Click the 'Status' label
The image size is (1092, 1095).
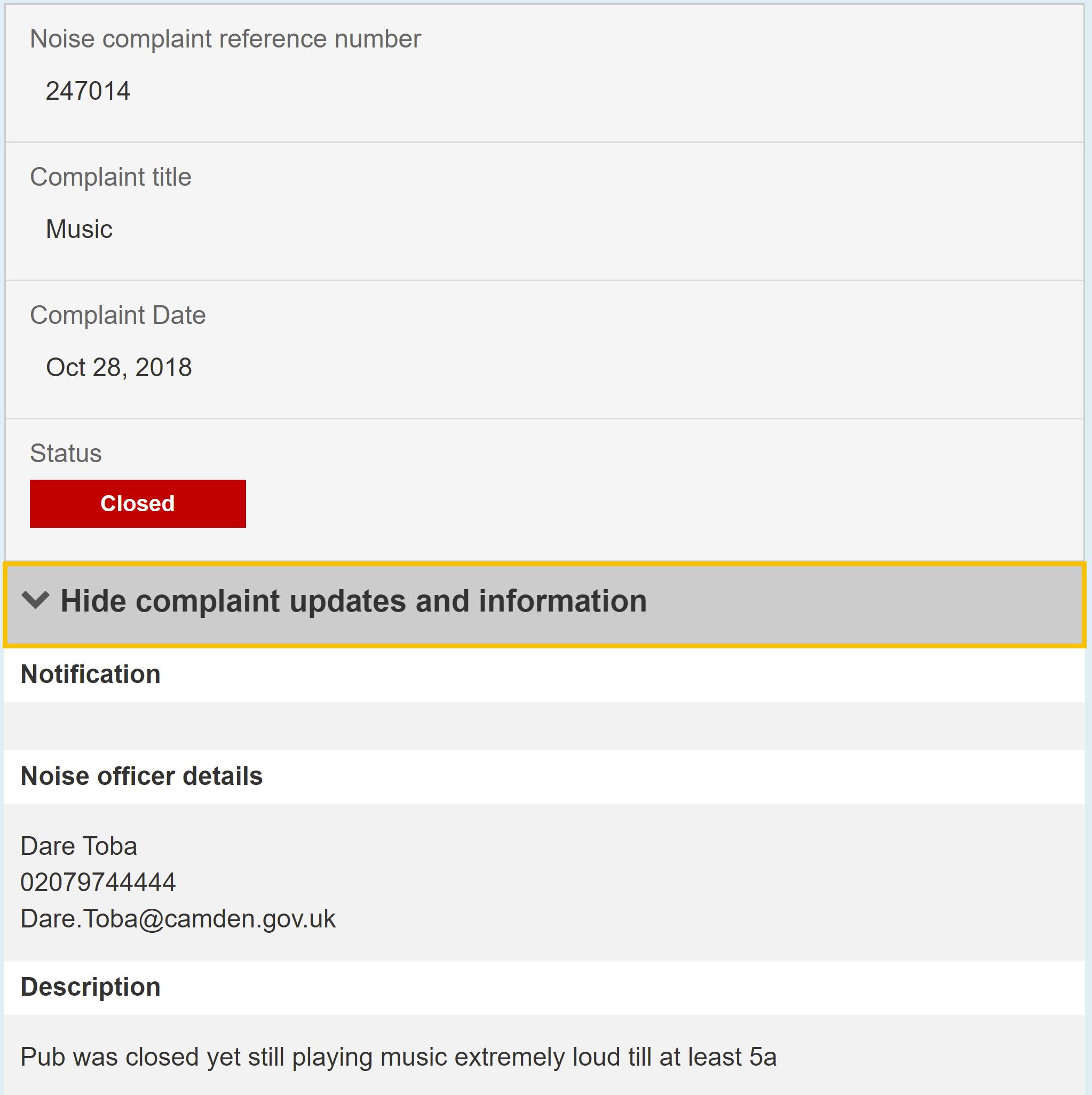tap(66, 454)
